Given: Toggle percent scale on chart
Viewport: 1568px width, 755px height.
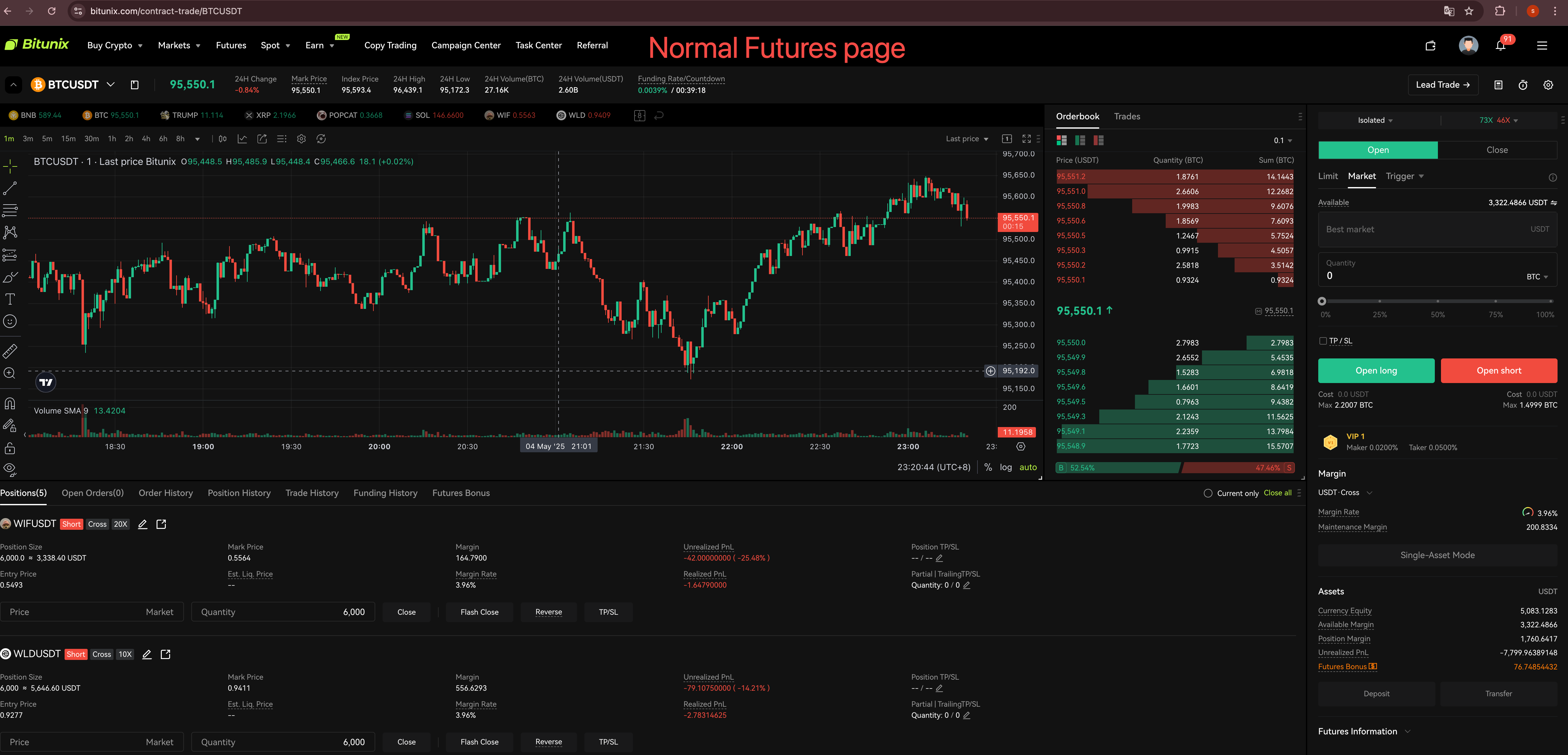Looking at the screenshot, I should click(x=988, y=467).
